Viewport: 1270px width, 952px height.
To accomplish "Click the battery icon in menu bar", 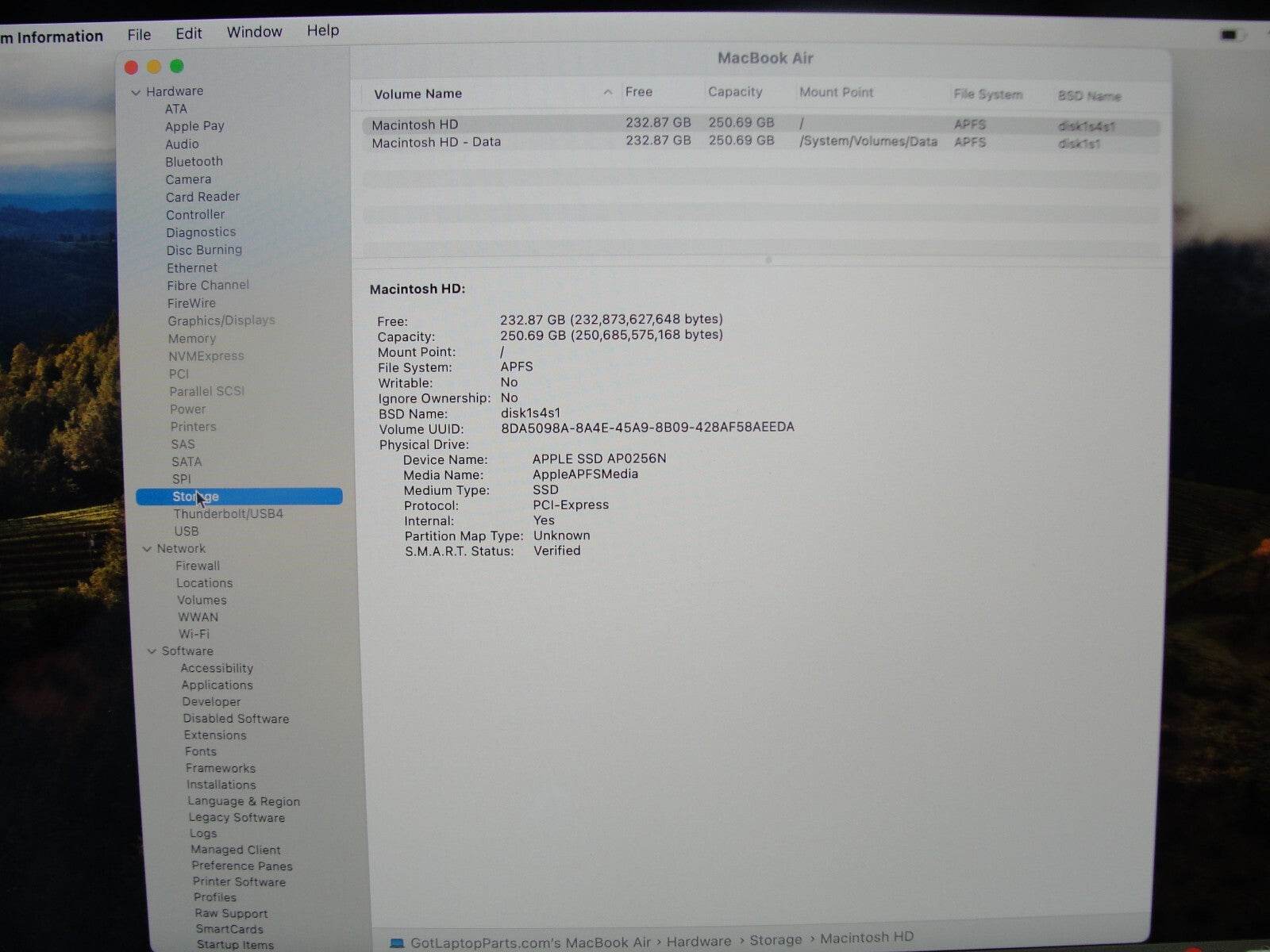I will click(x=1228, y=35).
